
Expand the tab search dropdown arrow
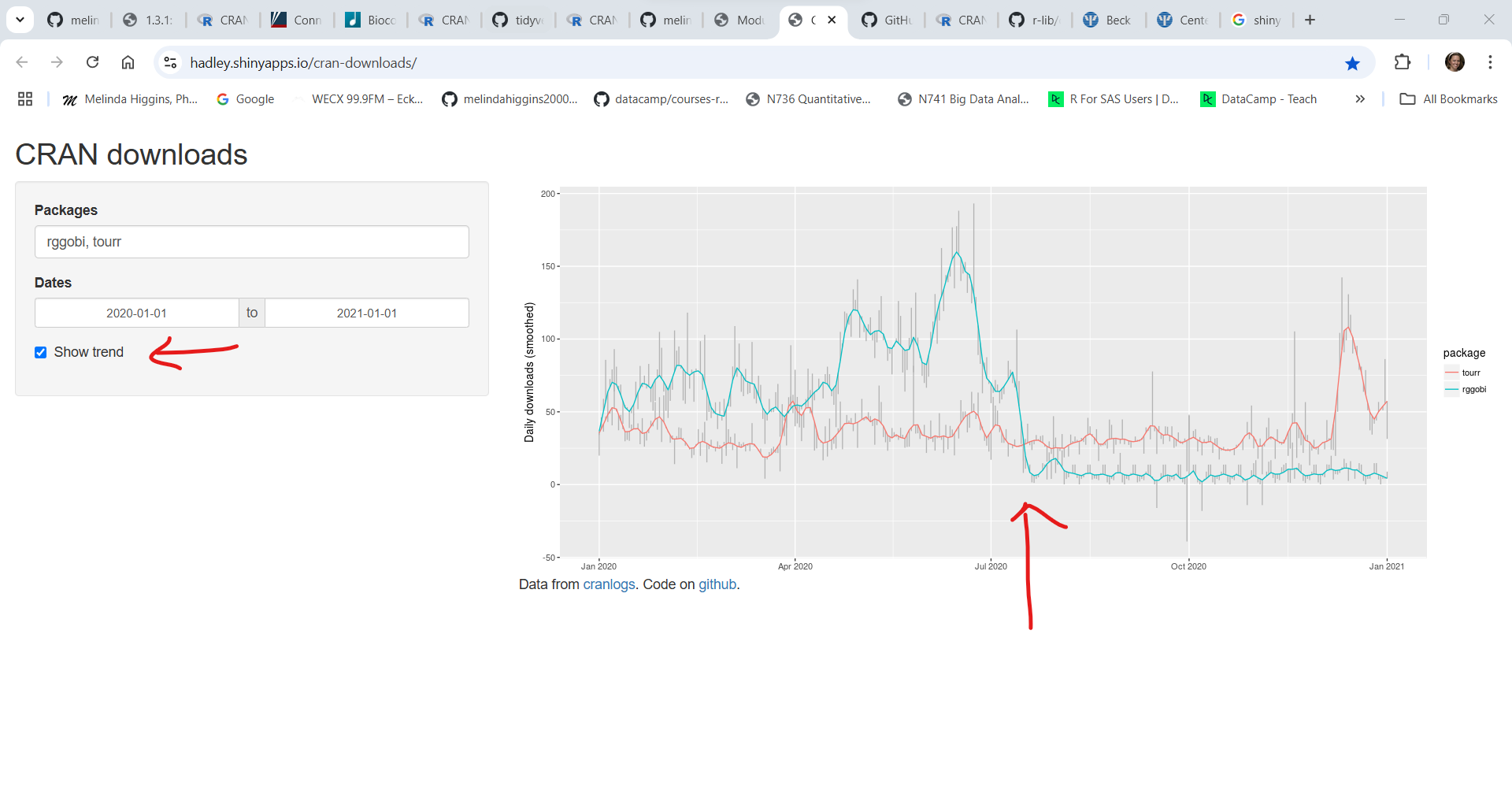click(20, 20)
